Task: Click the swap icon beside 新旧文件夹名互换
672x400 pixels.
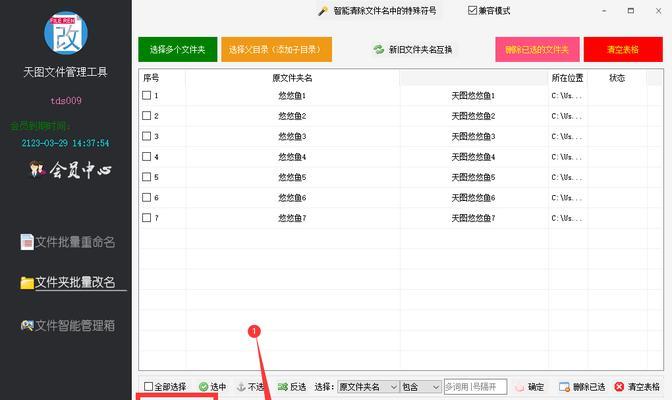Action: [x=378, y=49]
